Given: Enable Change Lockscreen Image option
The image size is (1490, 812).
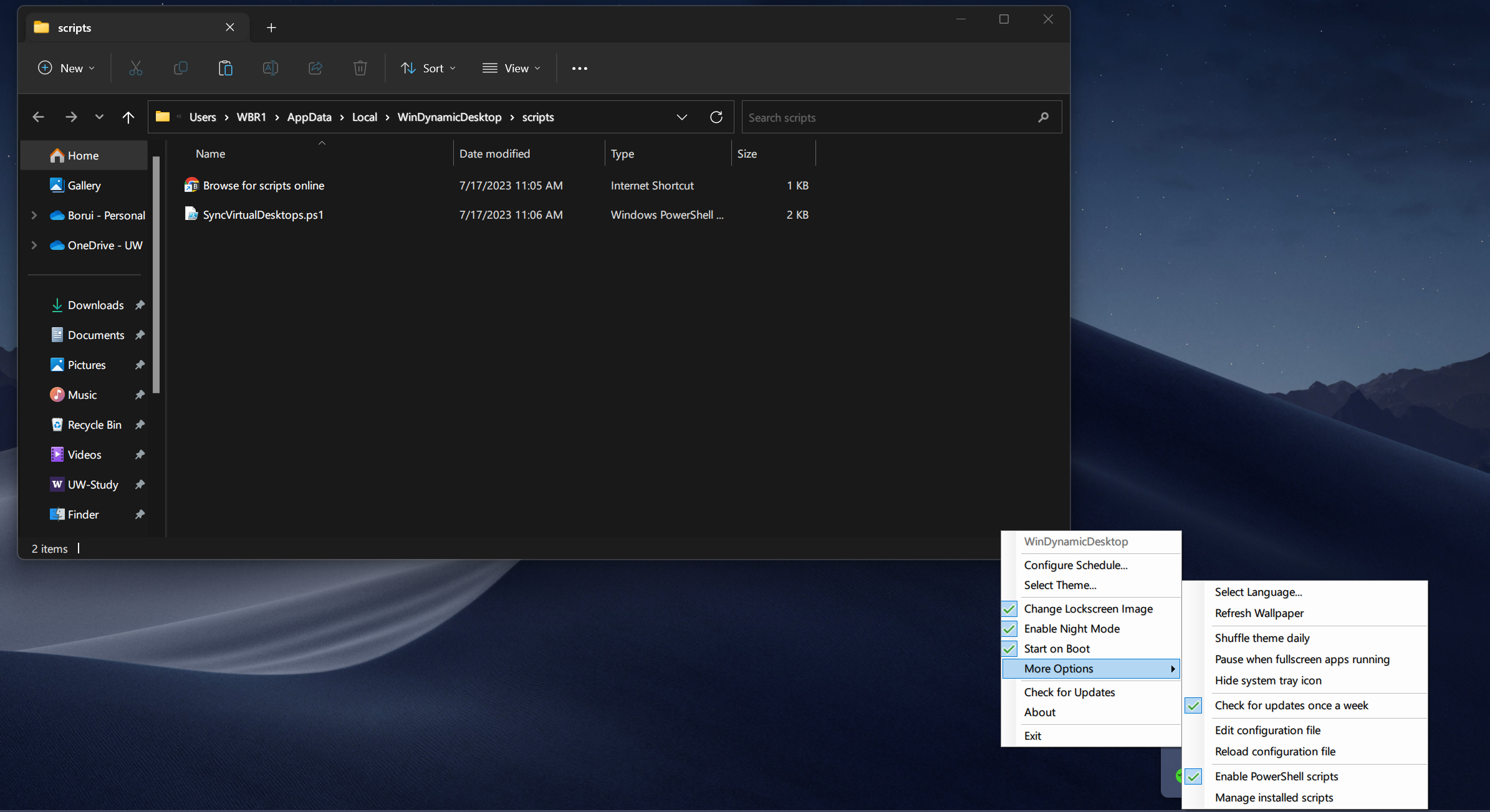Looking at the screenshot, I should tap(1089, 608).
